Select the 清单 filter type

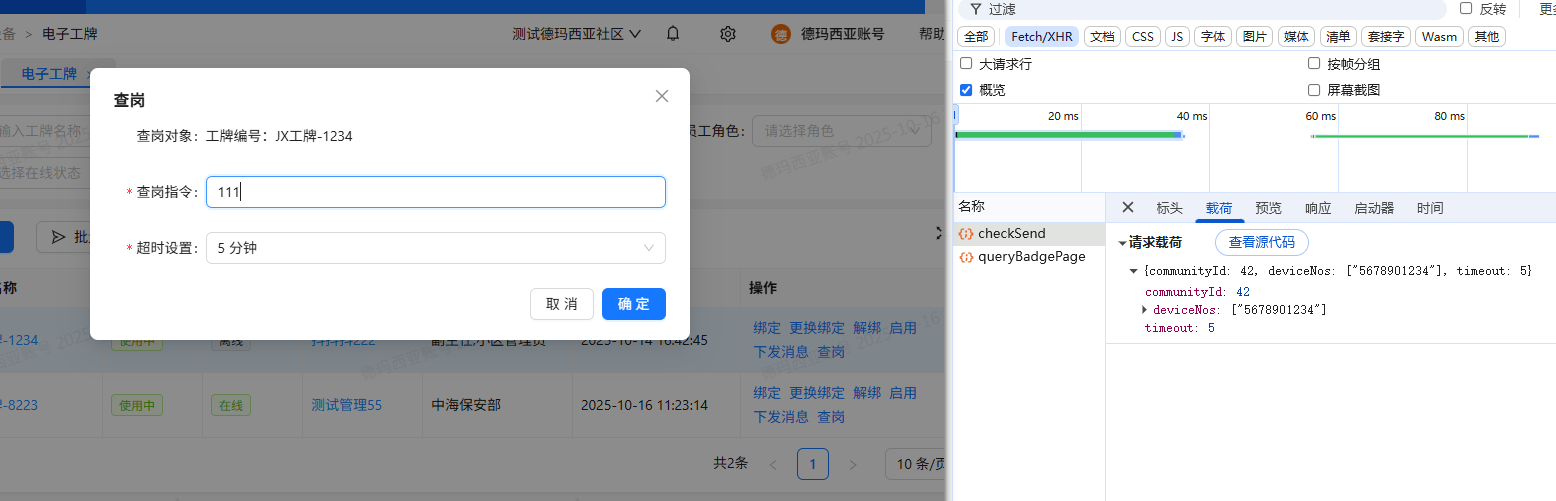click(1338, 37)
